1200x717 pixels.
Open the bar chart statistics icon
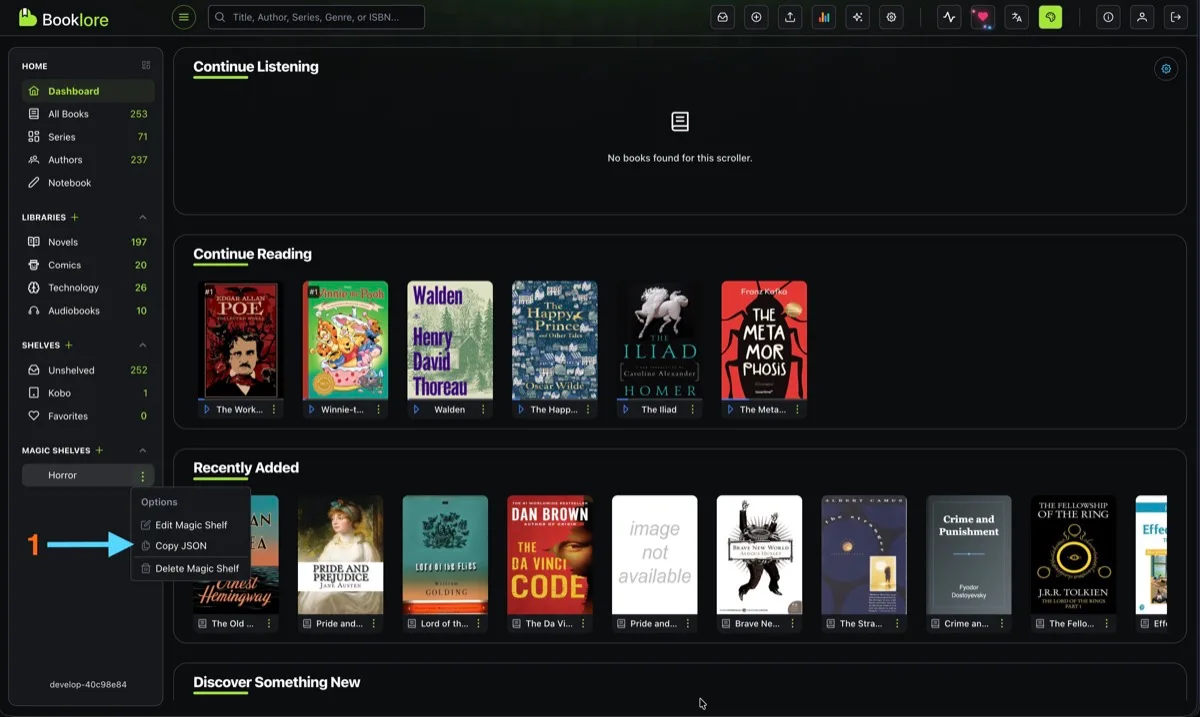pos(824,17)
